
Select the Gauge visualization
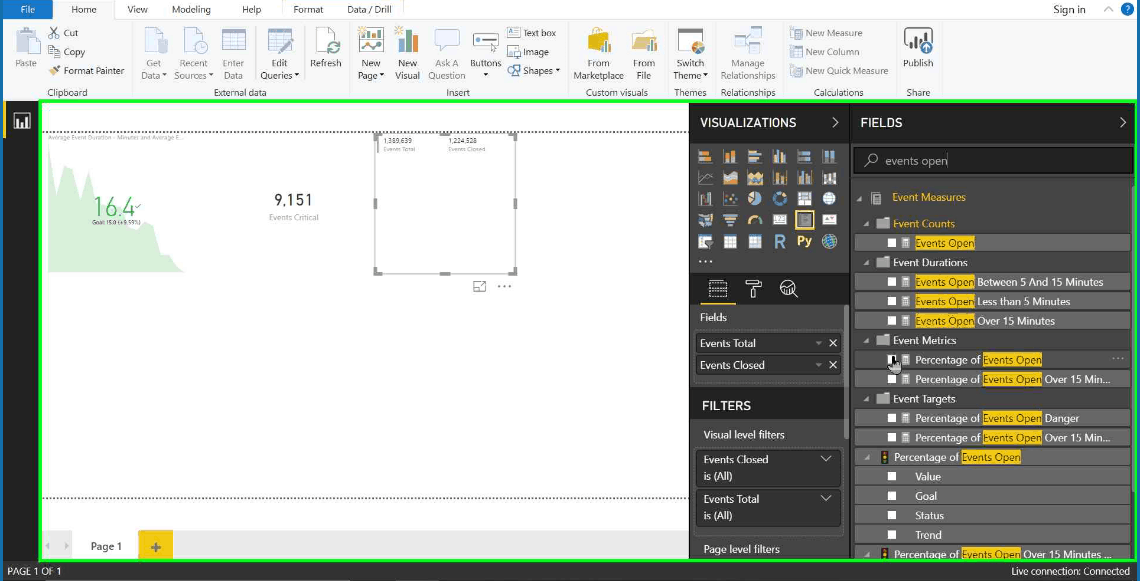755,220
